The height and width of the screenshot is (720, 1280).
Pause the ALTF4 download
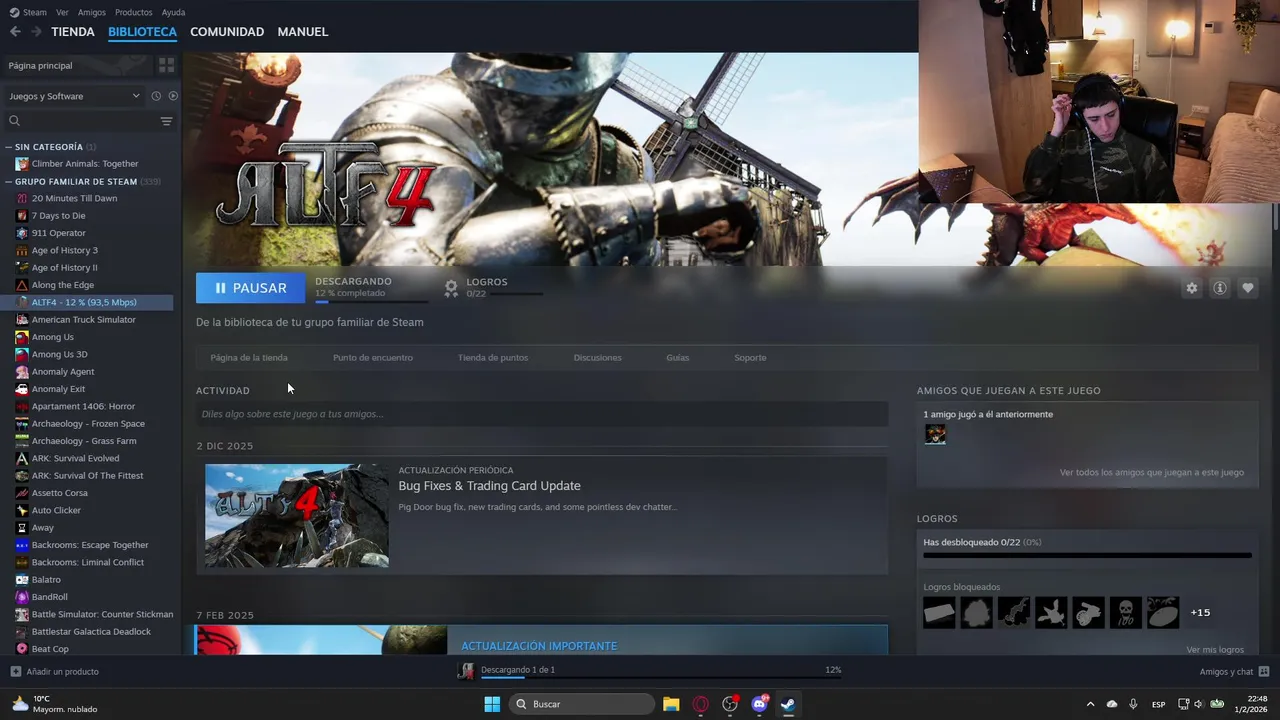(x=251, y=288)
